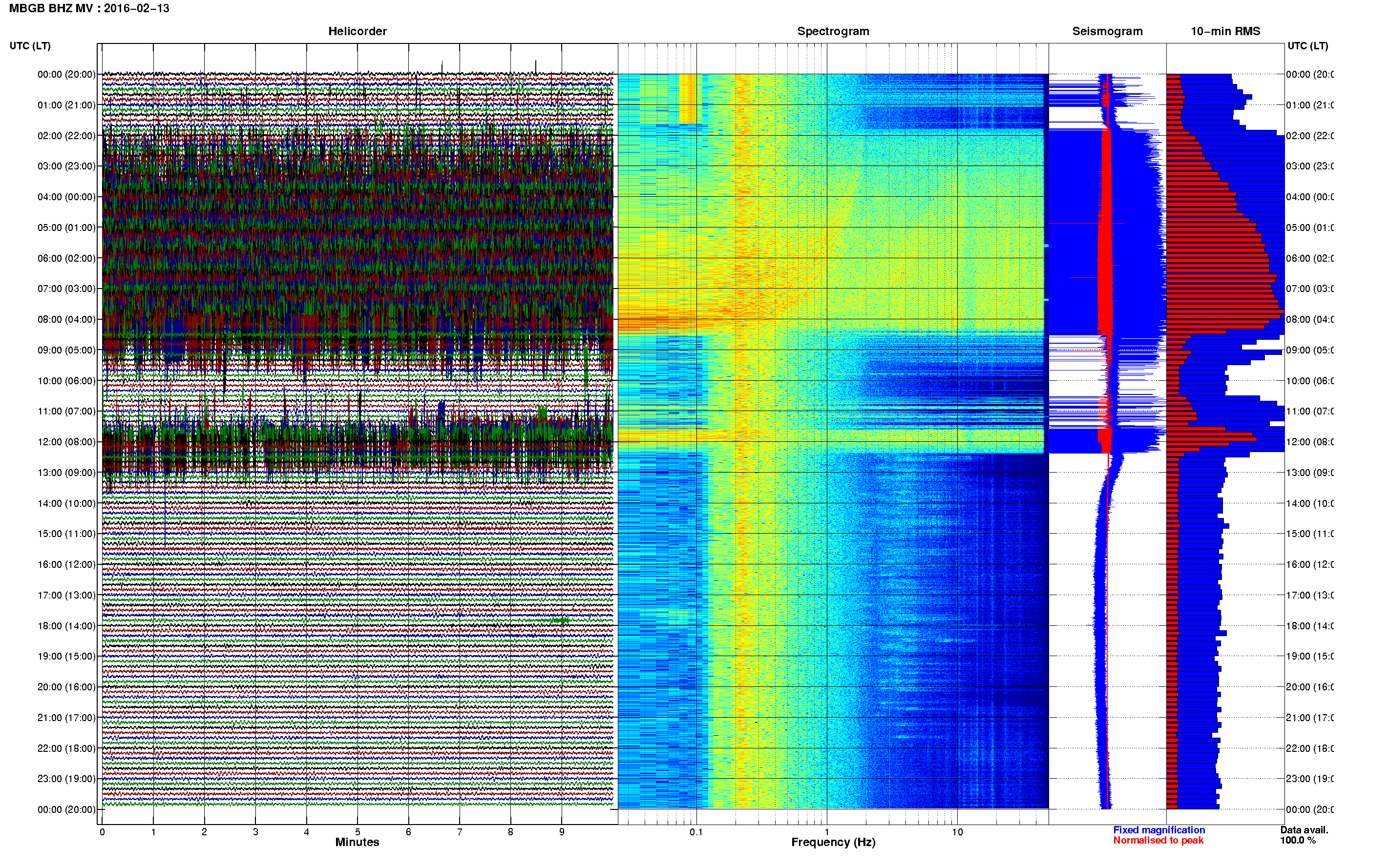Image resolution: width=1389 pixels, height=868 pixels.
Task: Click the left time label '00:00 (20:00)' at bottom
Action: coord(66,809)
